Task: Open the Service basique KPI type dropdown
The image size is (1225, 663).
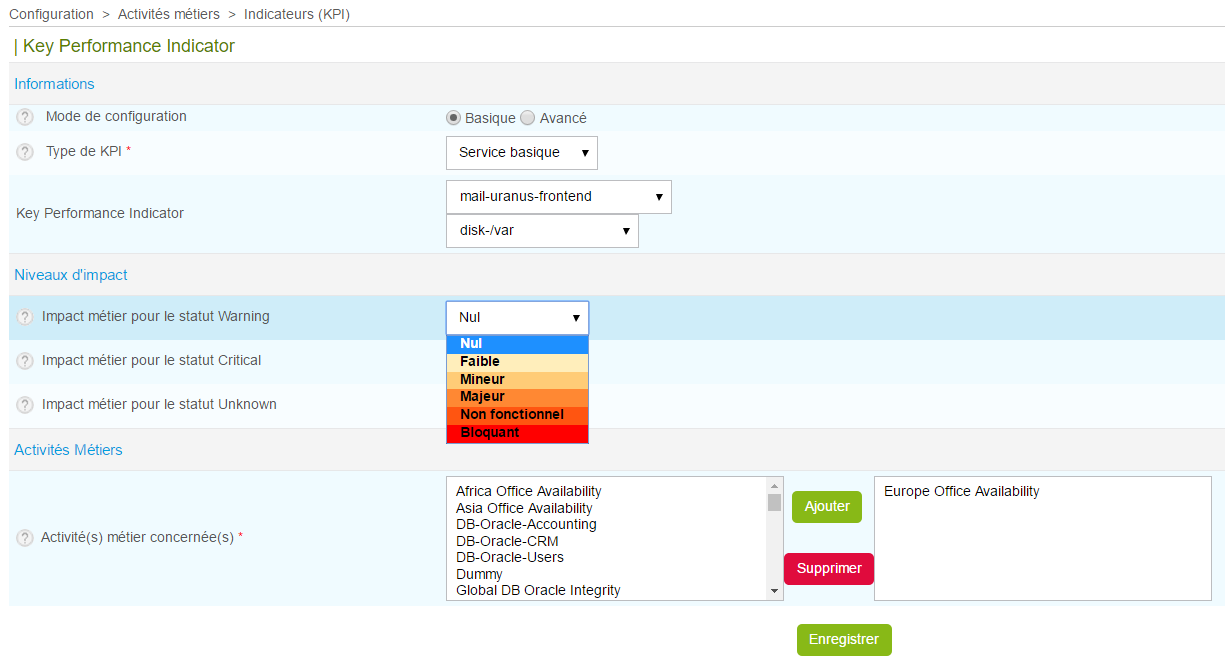Action: coord(521,153)
